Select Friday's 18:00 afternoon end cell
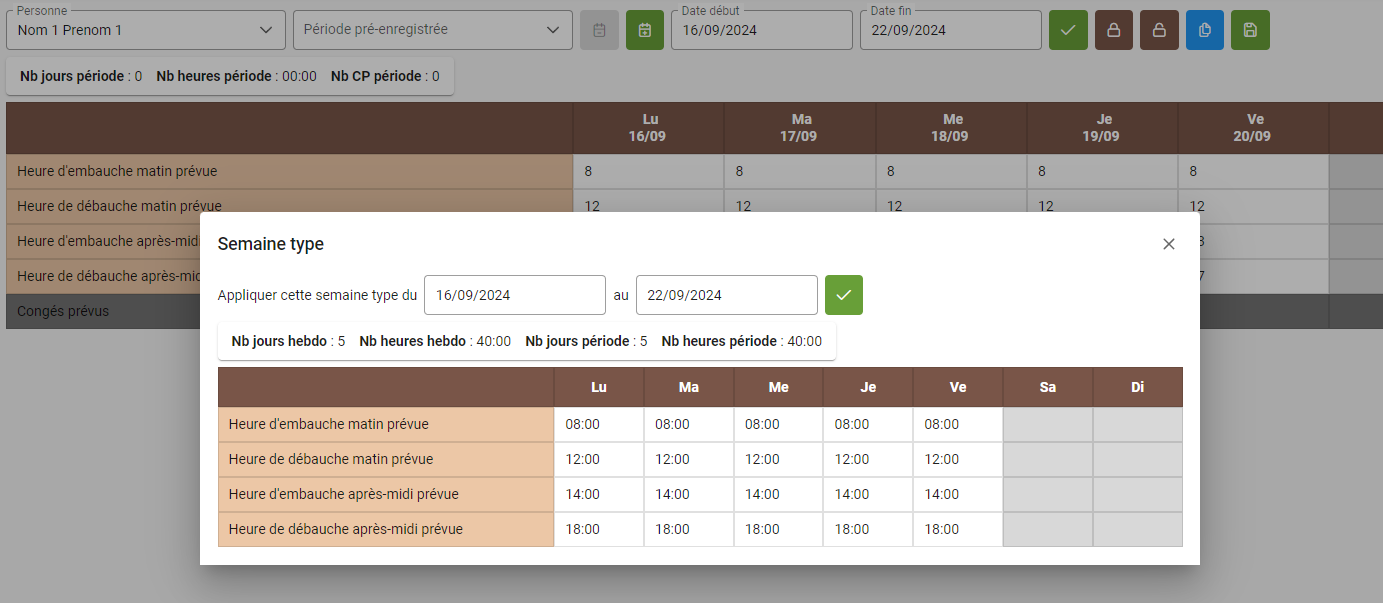 [957, 529]
